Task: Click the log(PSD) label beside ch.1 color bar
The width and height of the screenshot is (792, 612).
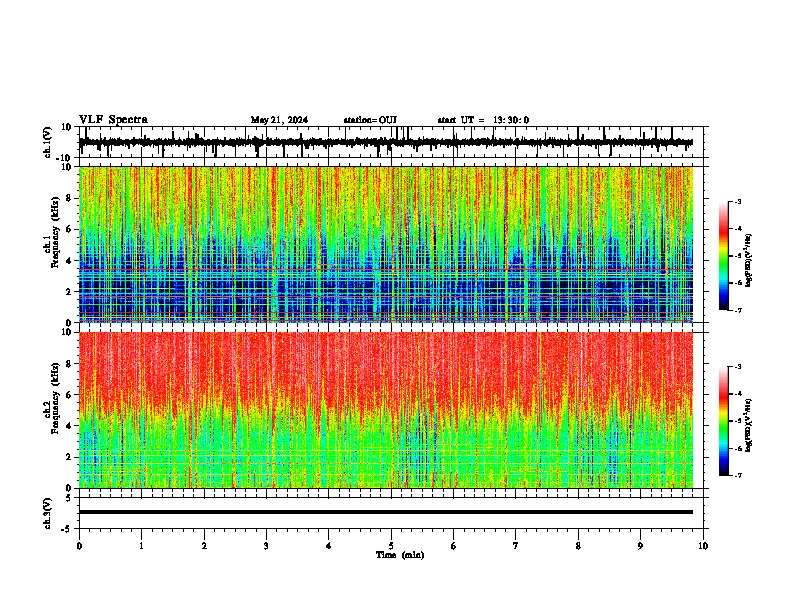Action: pos(748,261)
